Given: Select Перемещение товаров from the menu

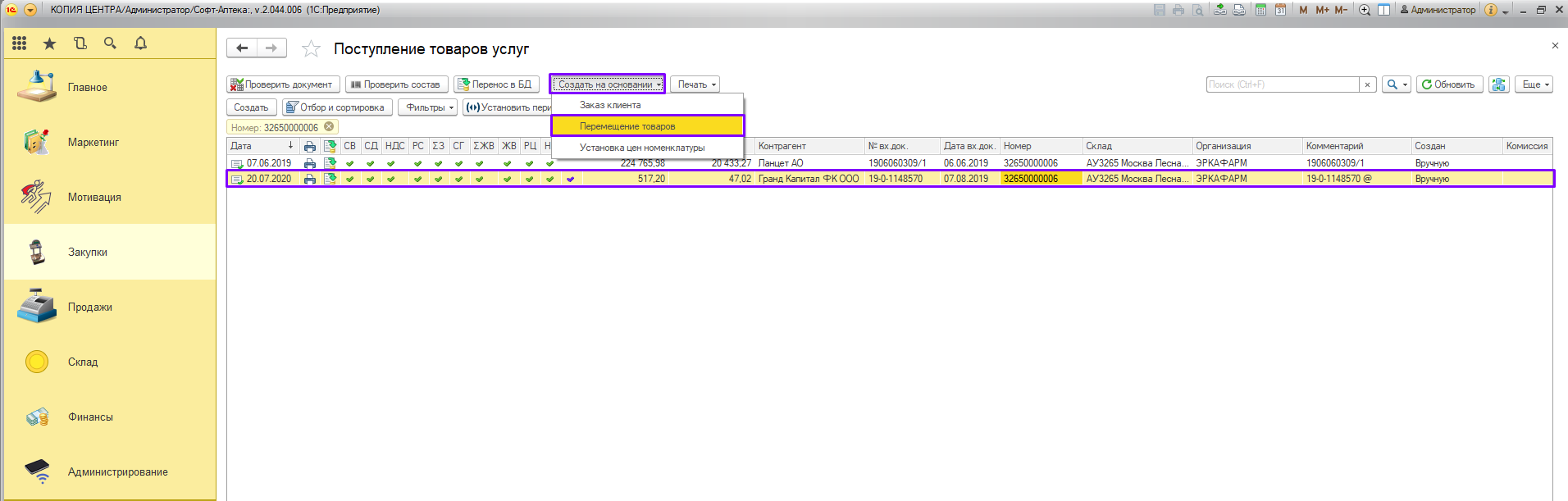Looking at the screenshot, I should coord(627,126).
